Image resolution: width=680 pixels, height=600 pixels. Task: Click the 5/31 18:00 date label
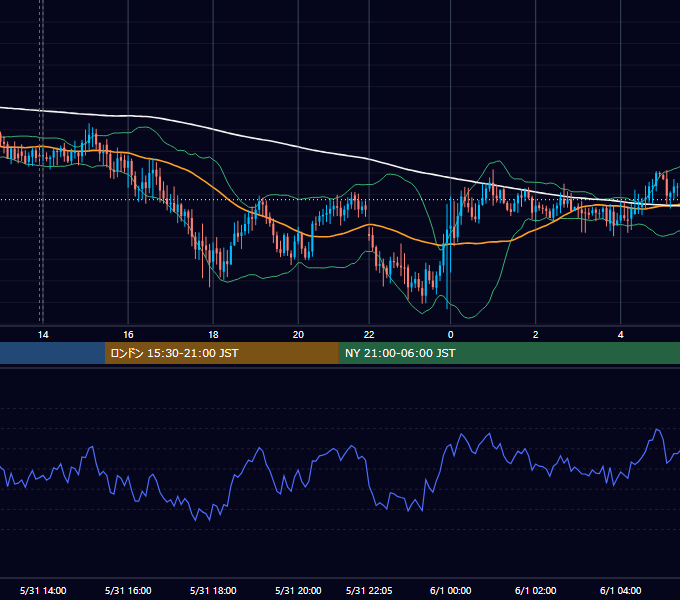point(213,590)
